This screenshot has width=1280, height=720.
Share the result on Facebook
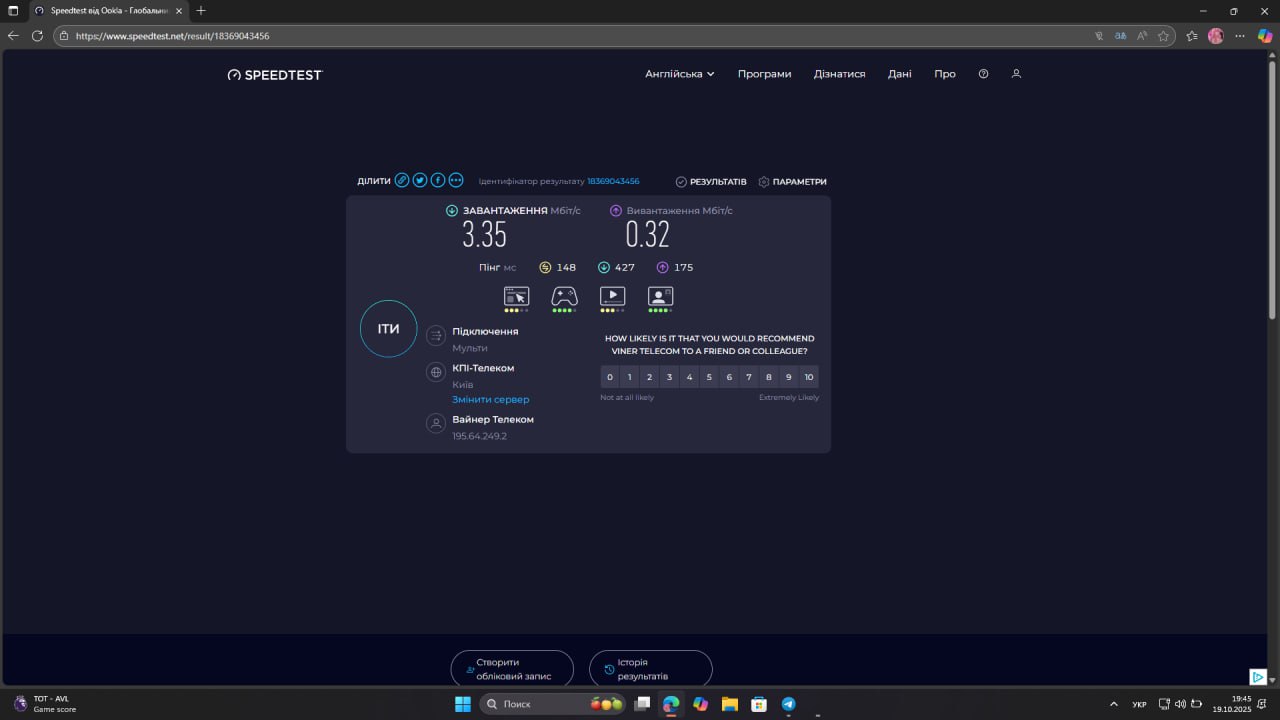(438, 180)
